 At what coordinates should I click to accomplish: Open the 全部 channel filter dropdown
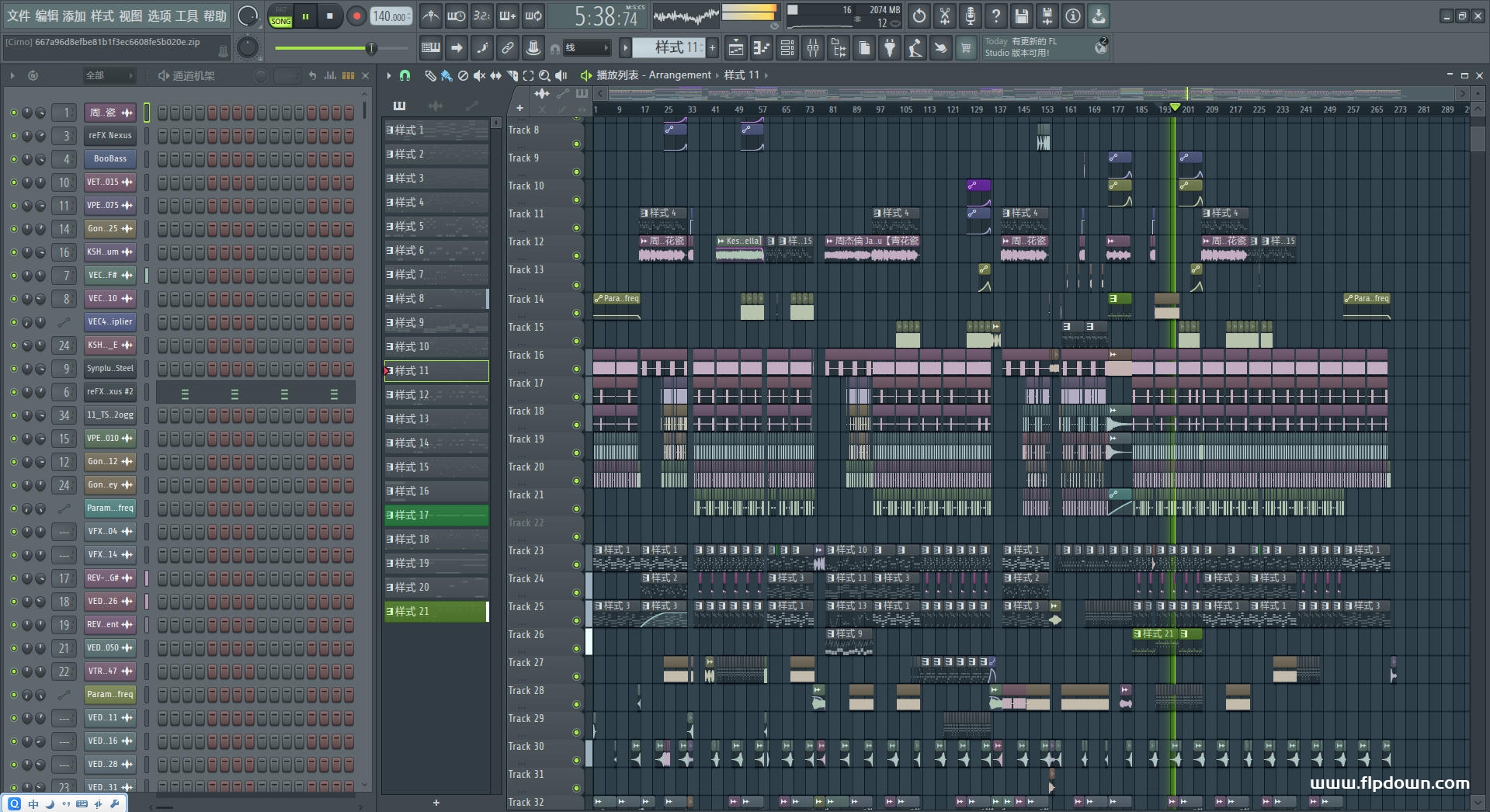109,75
